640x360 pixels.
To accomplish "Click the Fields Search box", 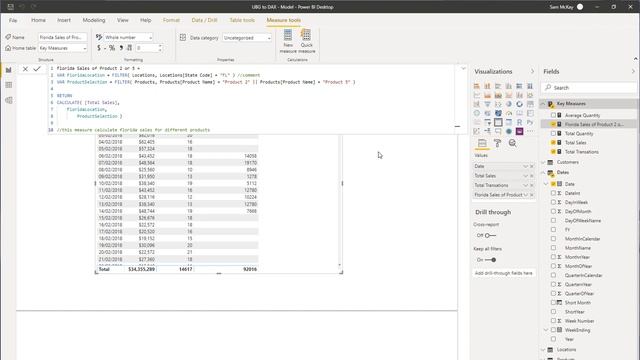I will pos(589,87).
